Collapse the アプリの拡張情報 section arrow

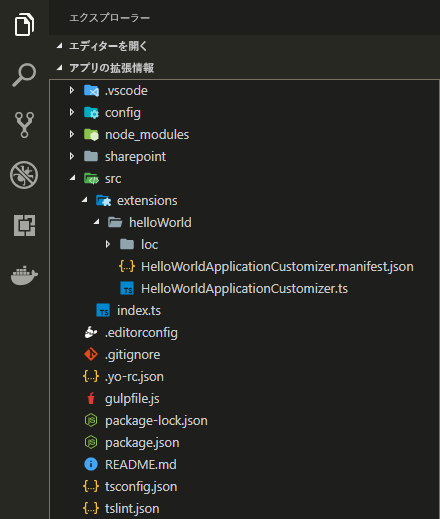pyautogui.click(x=60, y=68)
